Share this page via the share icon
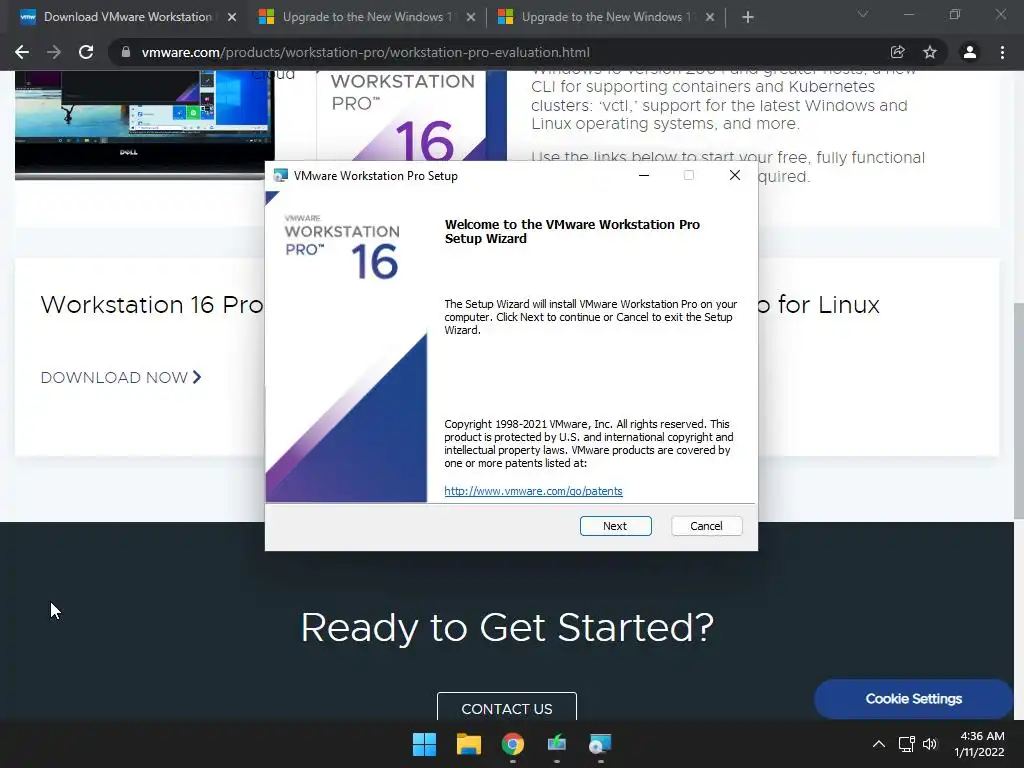This screenshot has height=768, width=1024. (897, 52)
